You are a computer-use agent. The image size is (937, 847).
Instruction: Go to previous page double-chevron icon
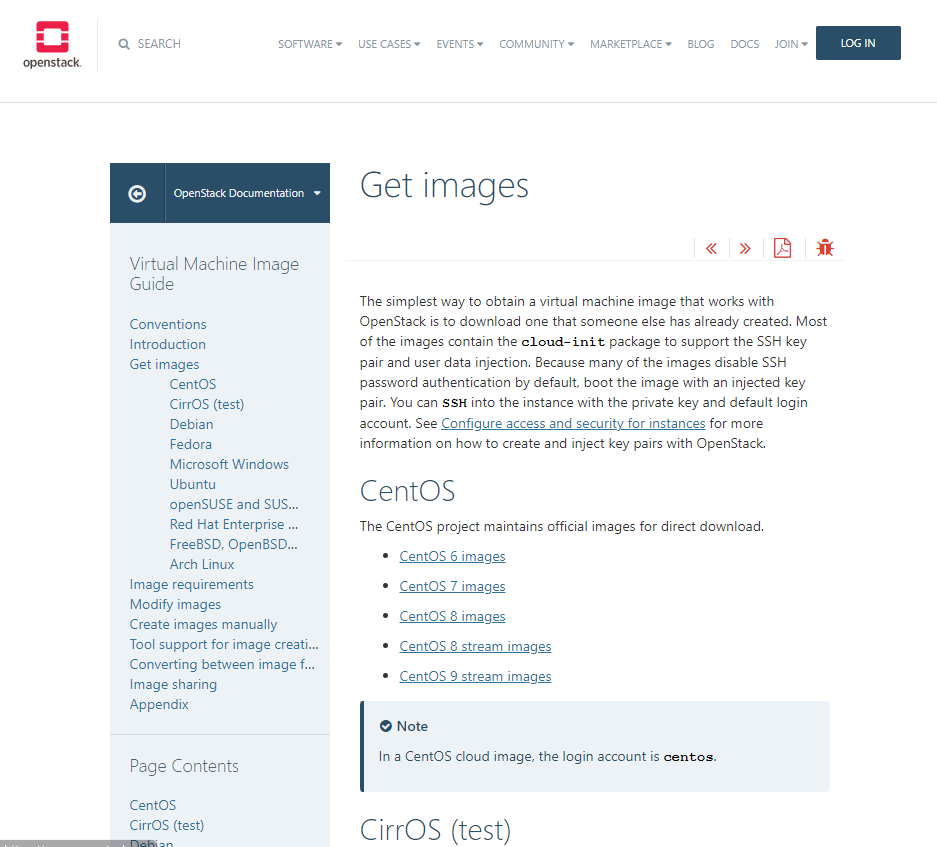pos(711,249)
